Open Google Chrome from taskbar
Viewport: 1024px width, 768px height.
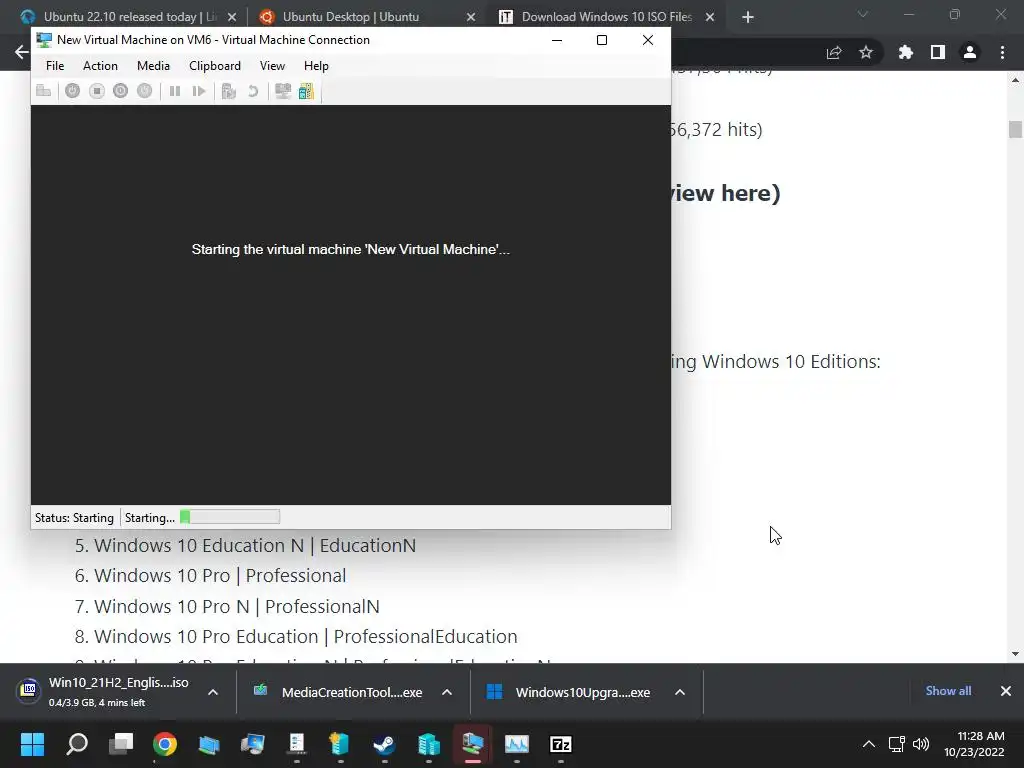click(x=165, y=744)
